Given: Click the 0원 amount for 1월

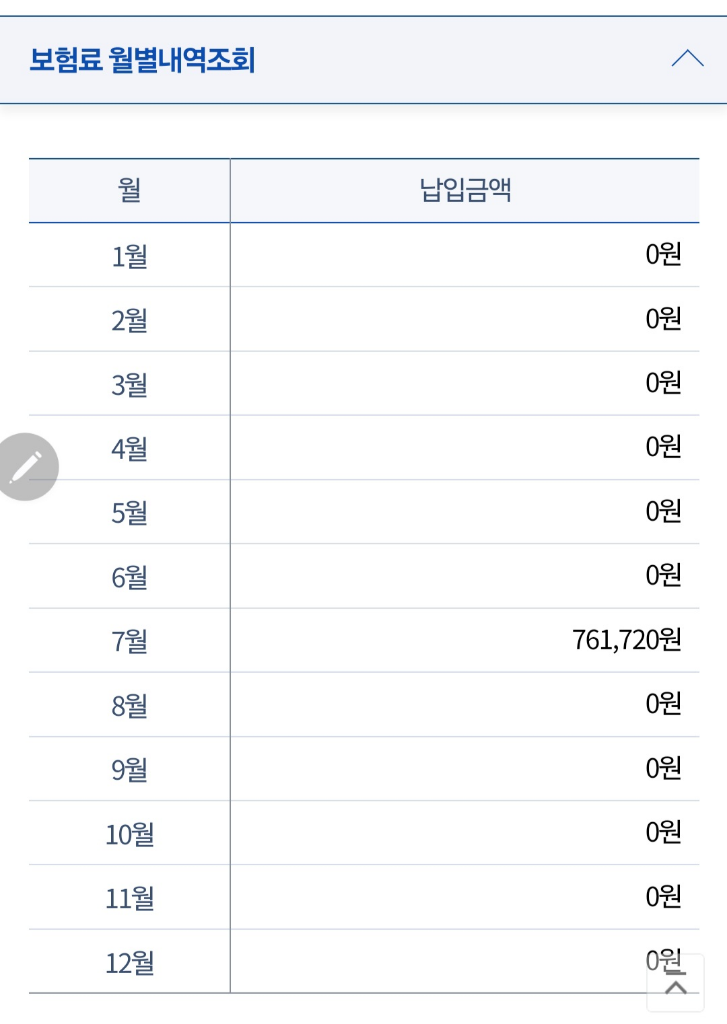Looking at the screenshot, I should (663, 255).
